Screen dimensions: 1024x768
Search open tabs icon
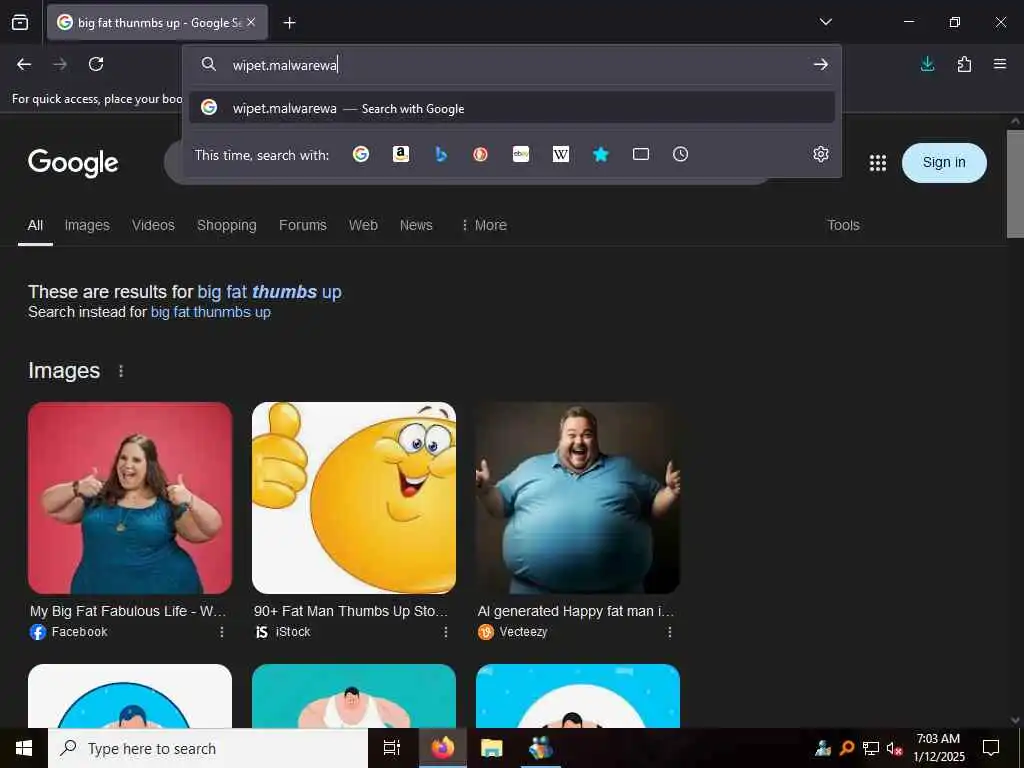[641, 154]
